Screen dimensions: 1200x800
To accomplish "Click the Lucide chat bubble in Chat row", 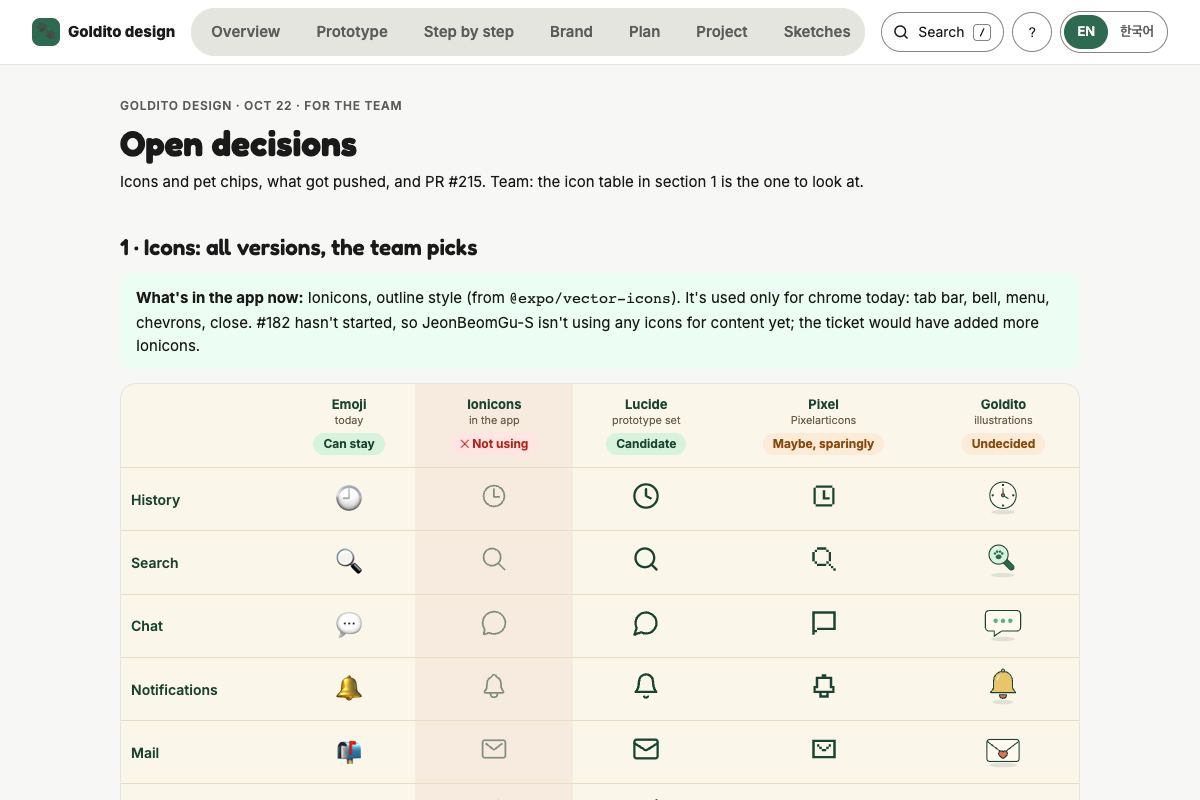I will 646,623.
